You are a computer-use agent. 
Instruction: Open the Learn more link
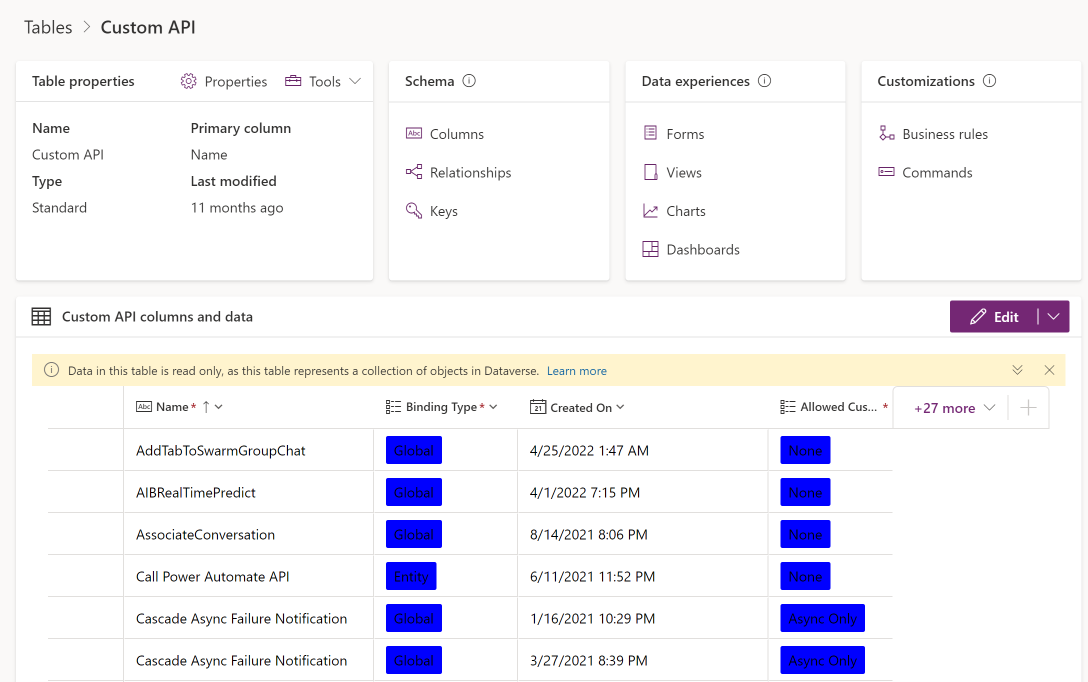tap(577, 370)
